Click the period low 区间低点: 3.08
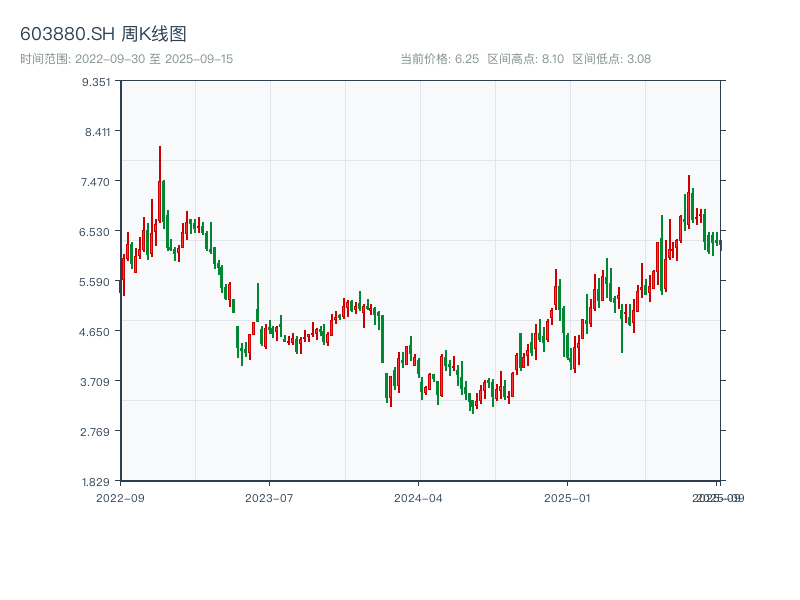The width and height of the screenshot is (800, 600). click(611, 59)
